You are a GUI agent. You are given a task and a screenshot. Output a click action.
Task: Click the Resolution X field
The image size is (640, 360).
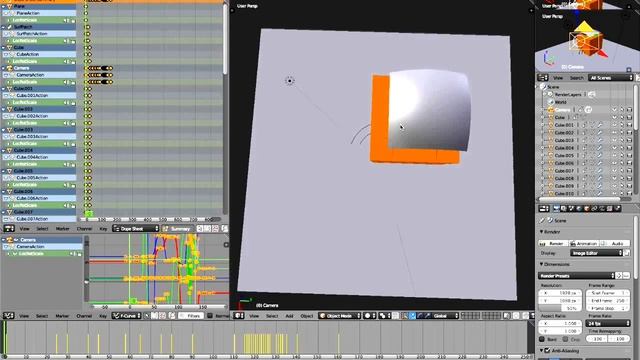click(561, 293)
